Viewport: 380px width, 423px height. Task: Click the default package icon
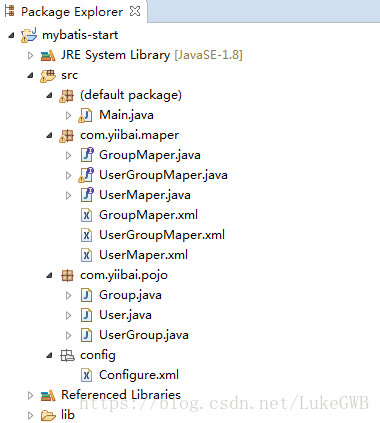click(x=67, y=96)
